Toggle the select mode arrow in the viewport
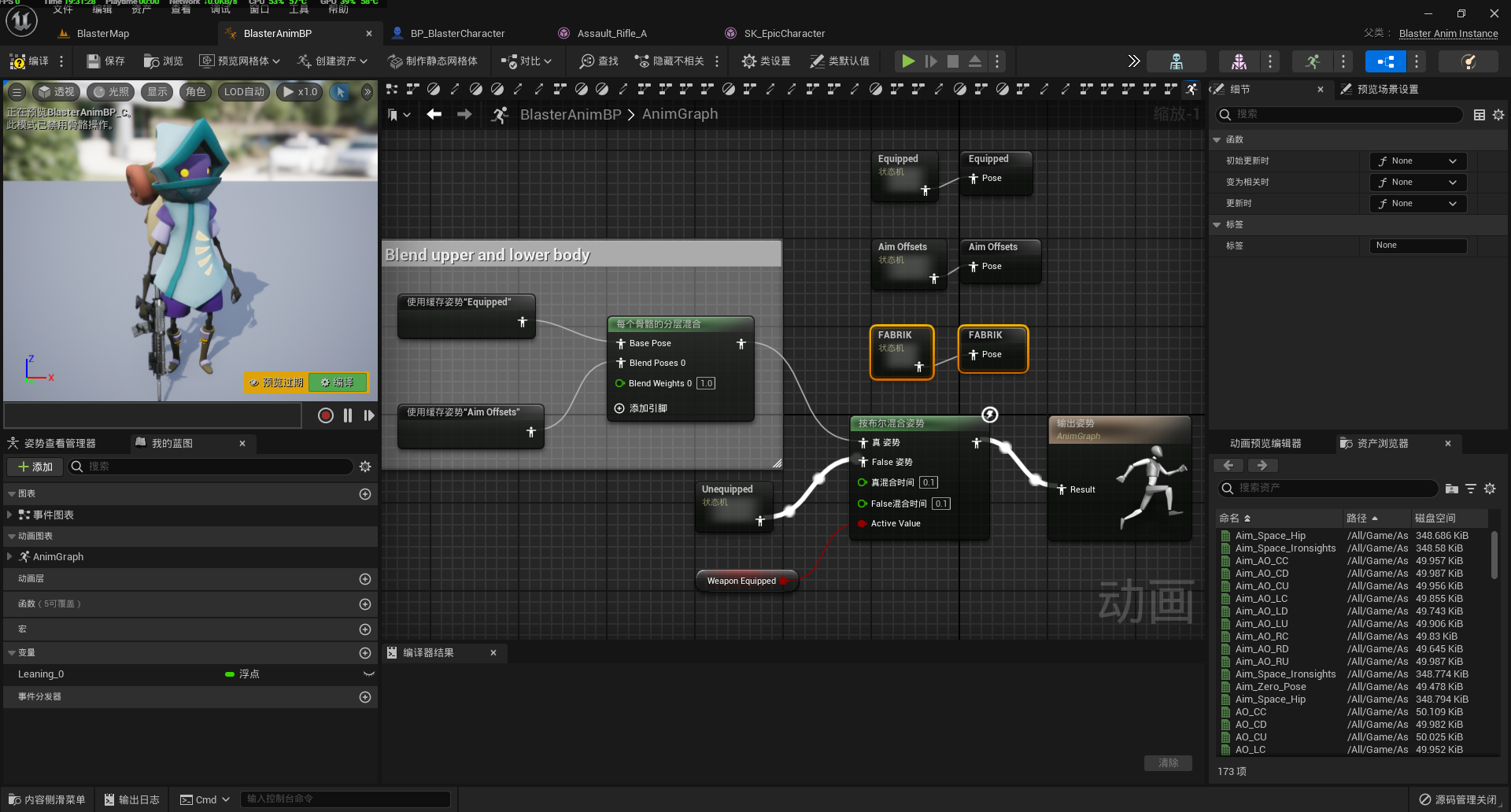Screen dimensions: 1511x812 [x=341, y=92]
